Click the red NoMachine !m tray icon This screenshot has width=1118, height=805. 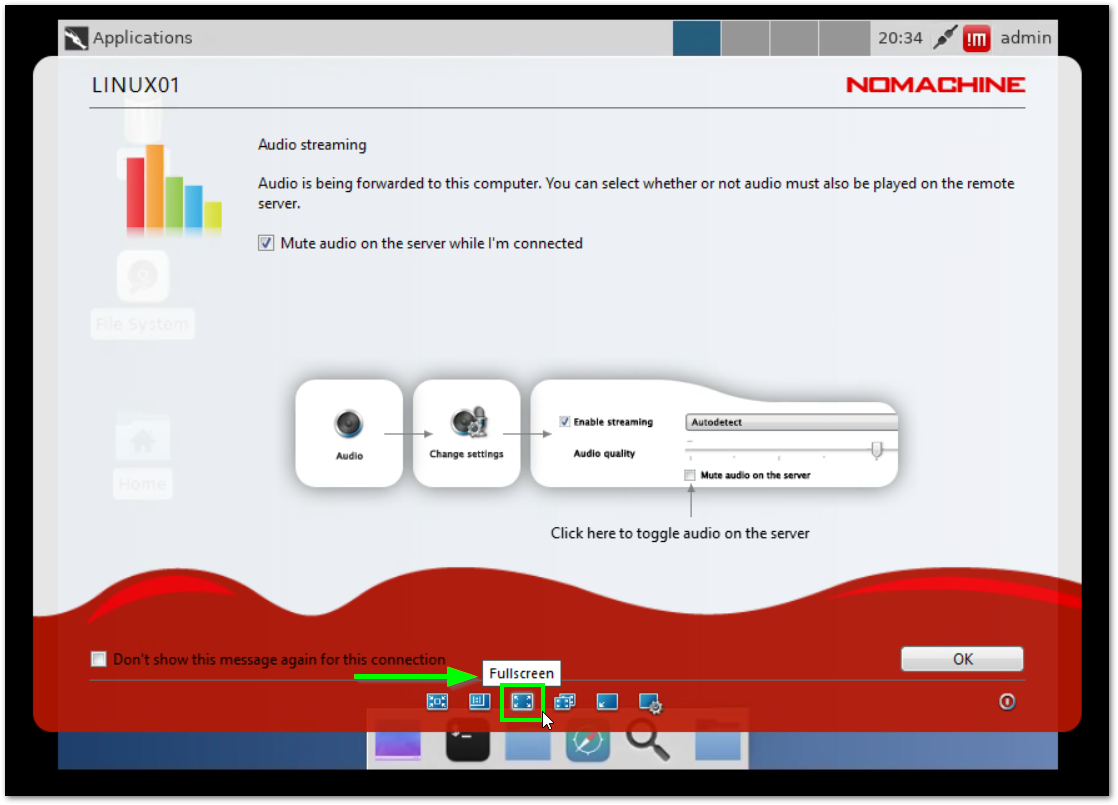[976, 39]
